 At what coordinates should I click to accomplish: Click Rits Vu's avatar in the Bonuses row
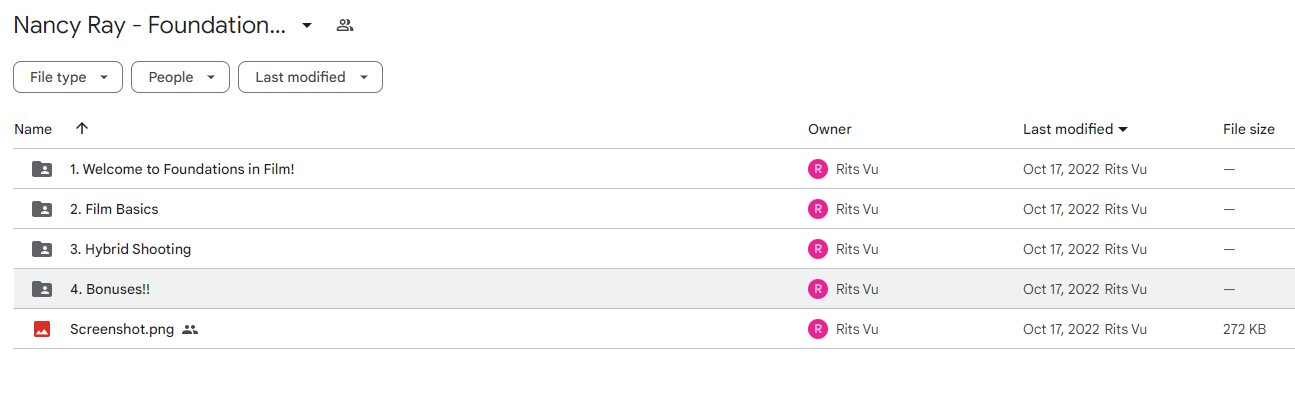818,289
